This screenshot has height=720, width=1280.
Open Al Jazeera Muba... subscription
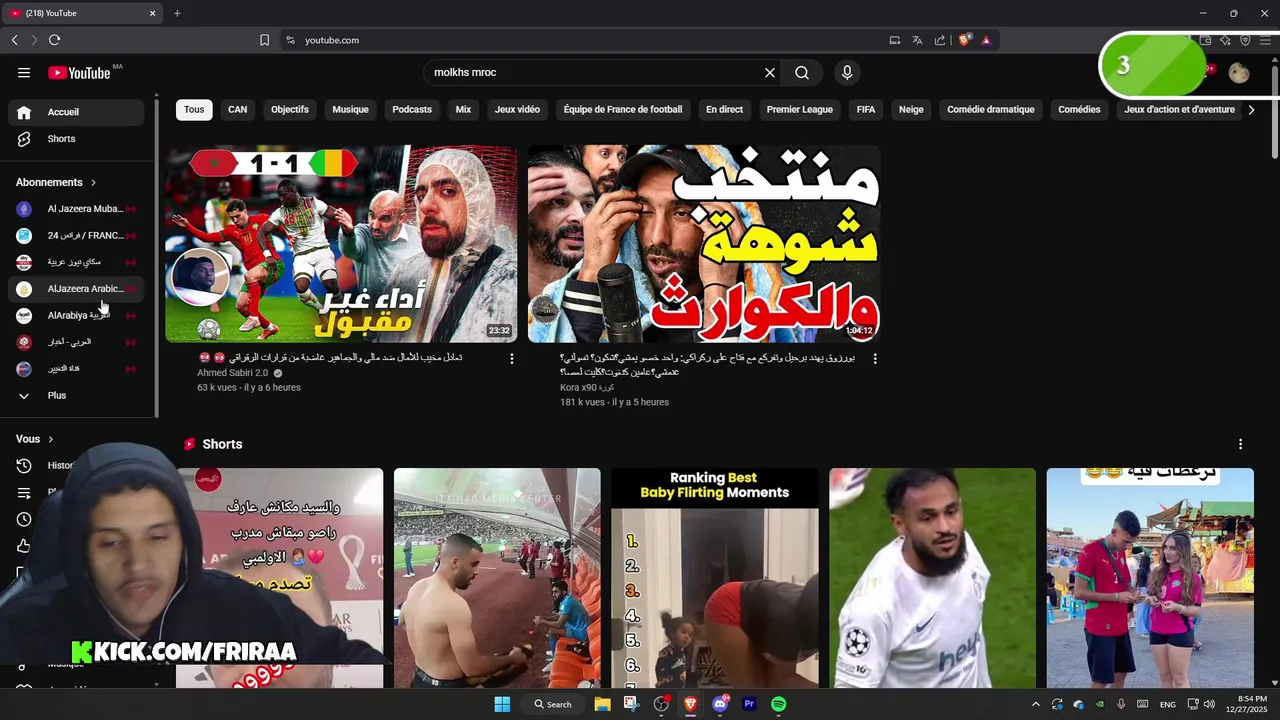point(75,209)
